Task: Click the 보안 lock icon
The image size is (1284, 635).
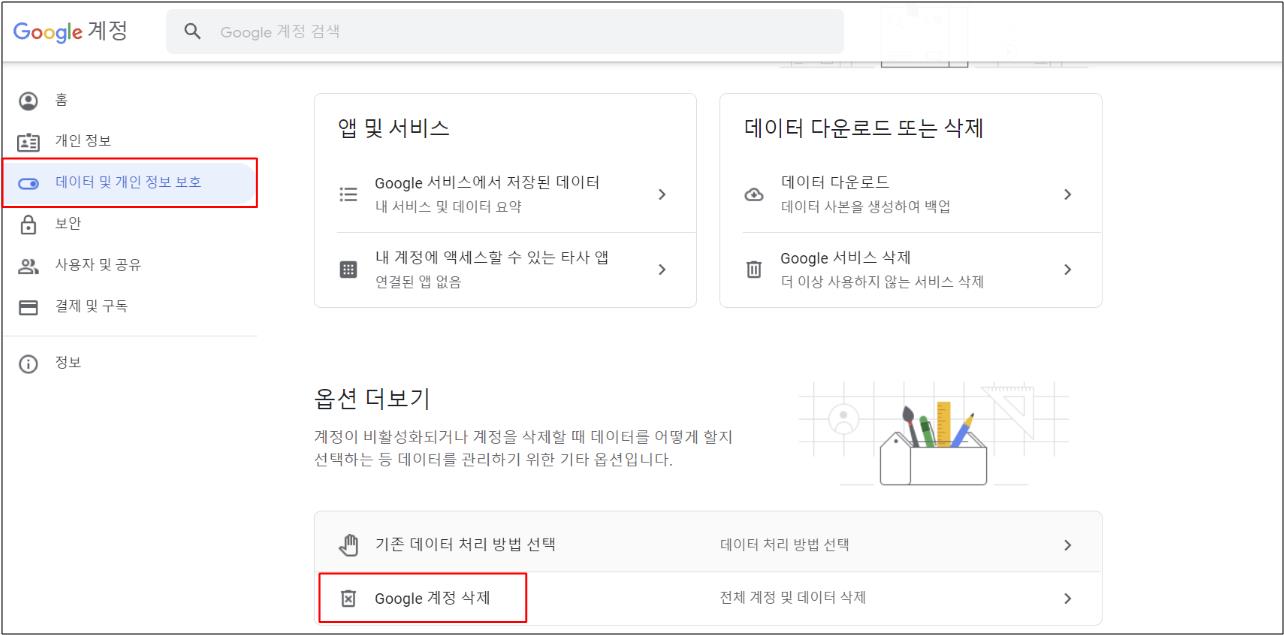Action: [29, 224]
